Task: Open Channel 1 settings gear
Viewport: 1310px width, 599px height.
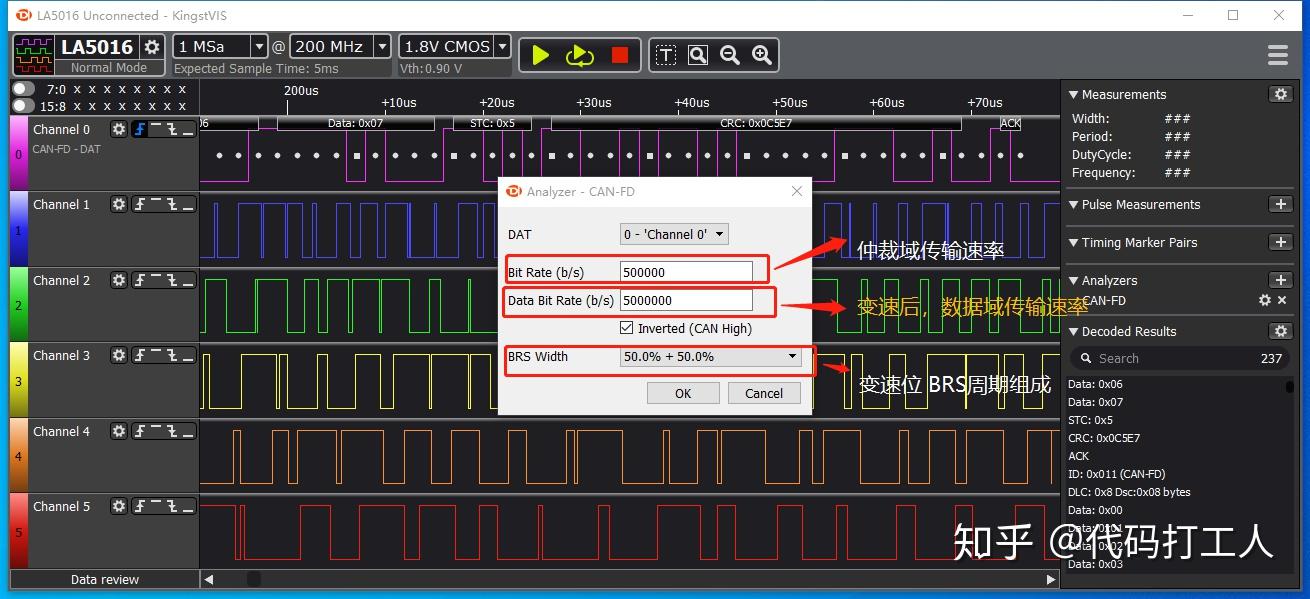Action: click(119, 204)
